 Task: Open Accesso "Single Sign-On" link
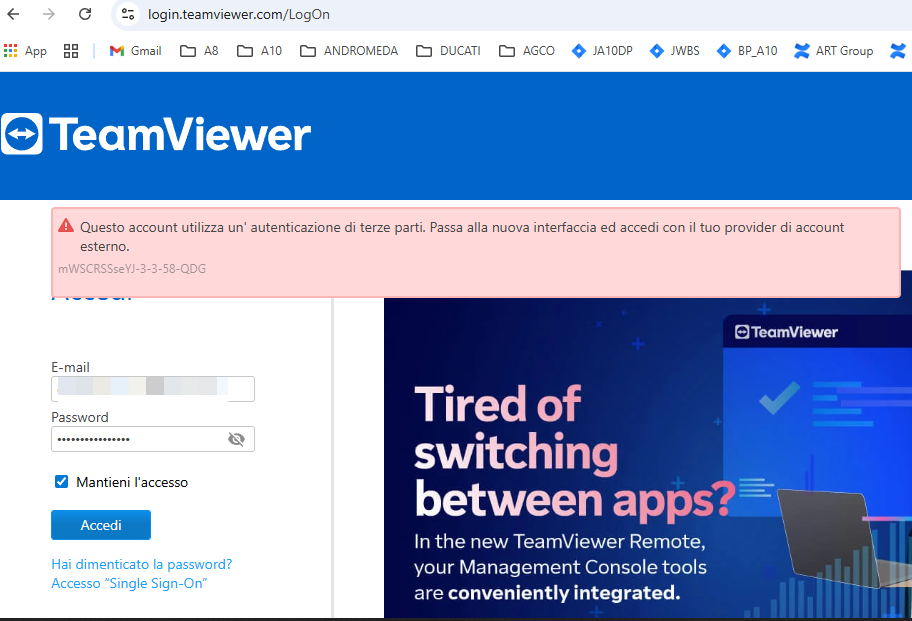click(129, 583)
